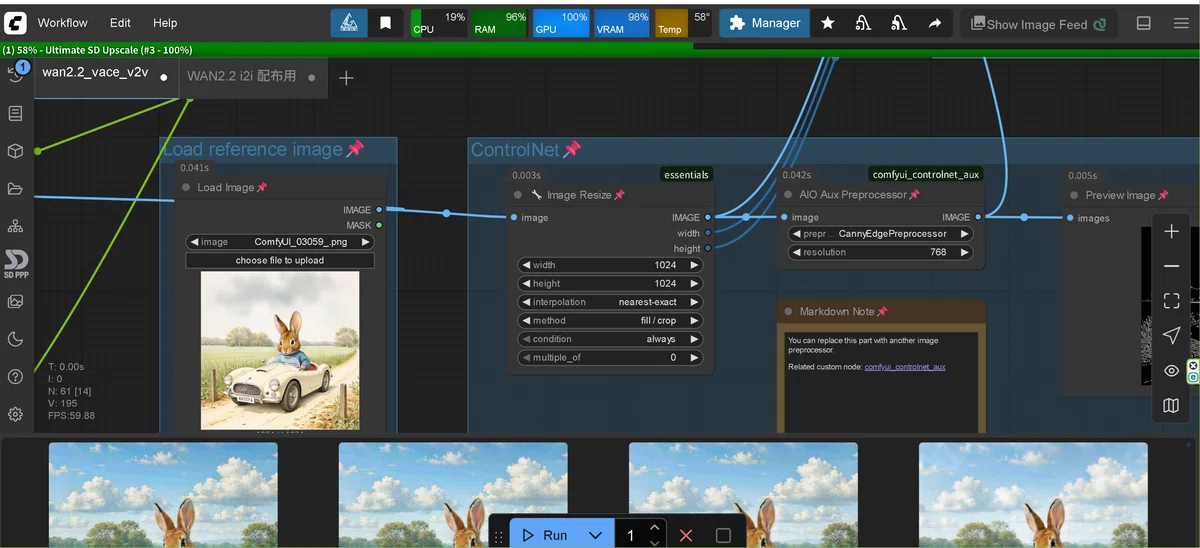Image resolution: width=1200 pixels, height=548 pixels.
Task: Click Show Image Feed button
Action: (x=1039, y=24)
